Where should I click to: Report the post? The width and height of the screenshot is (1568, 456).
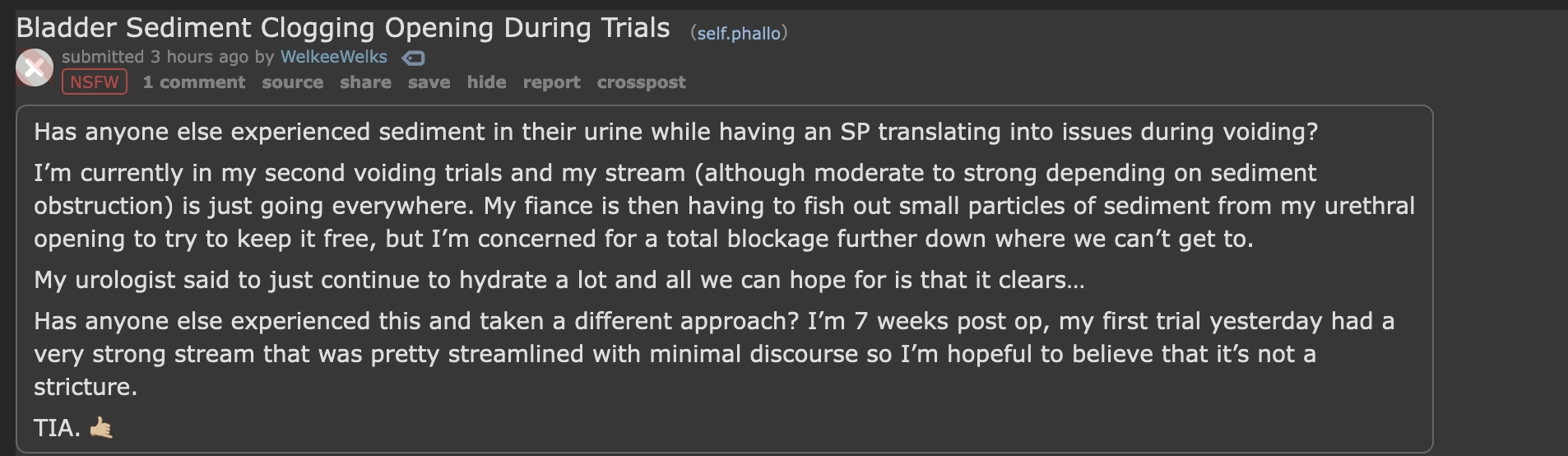coord(551,82)
